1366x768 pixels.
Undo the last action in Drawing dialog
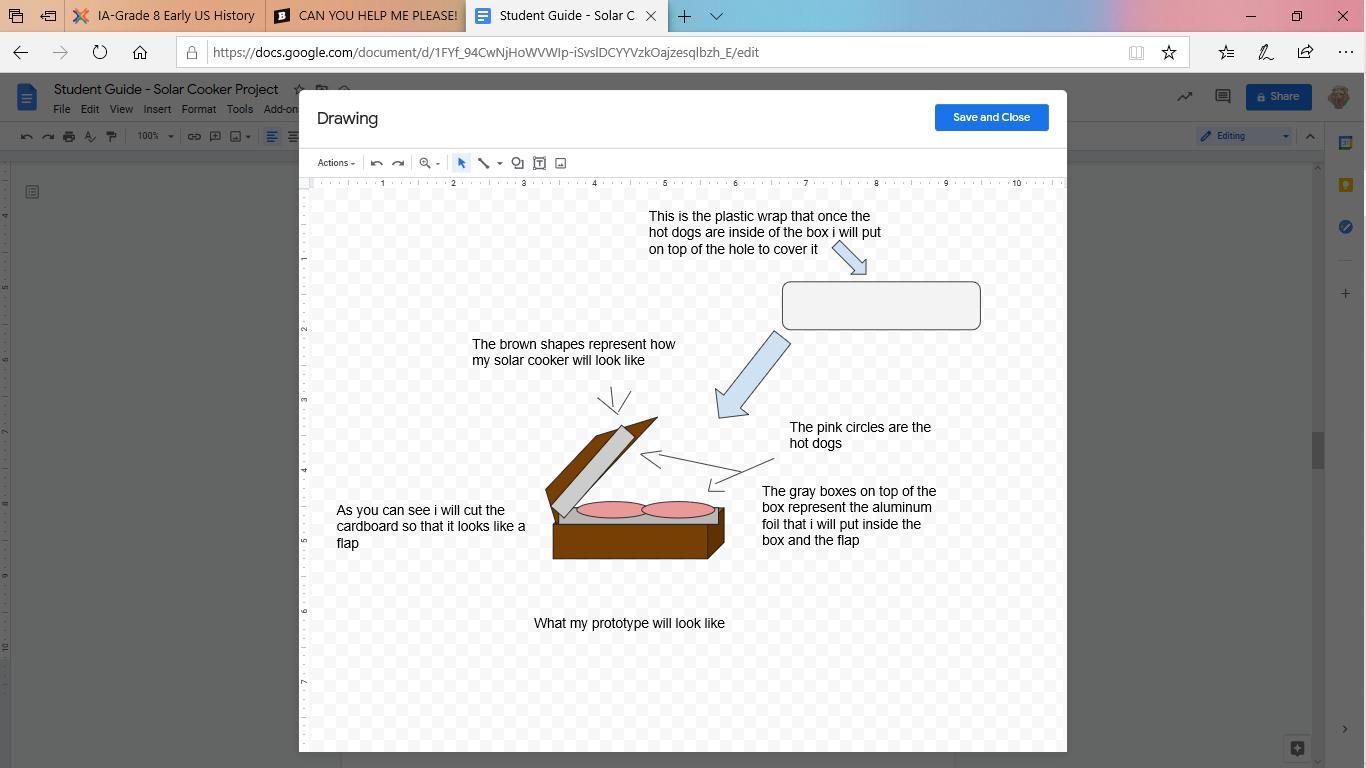pos(377,163)
